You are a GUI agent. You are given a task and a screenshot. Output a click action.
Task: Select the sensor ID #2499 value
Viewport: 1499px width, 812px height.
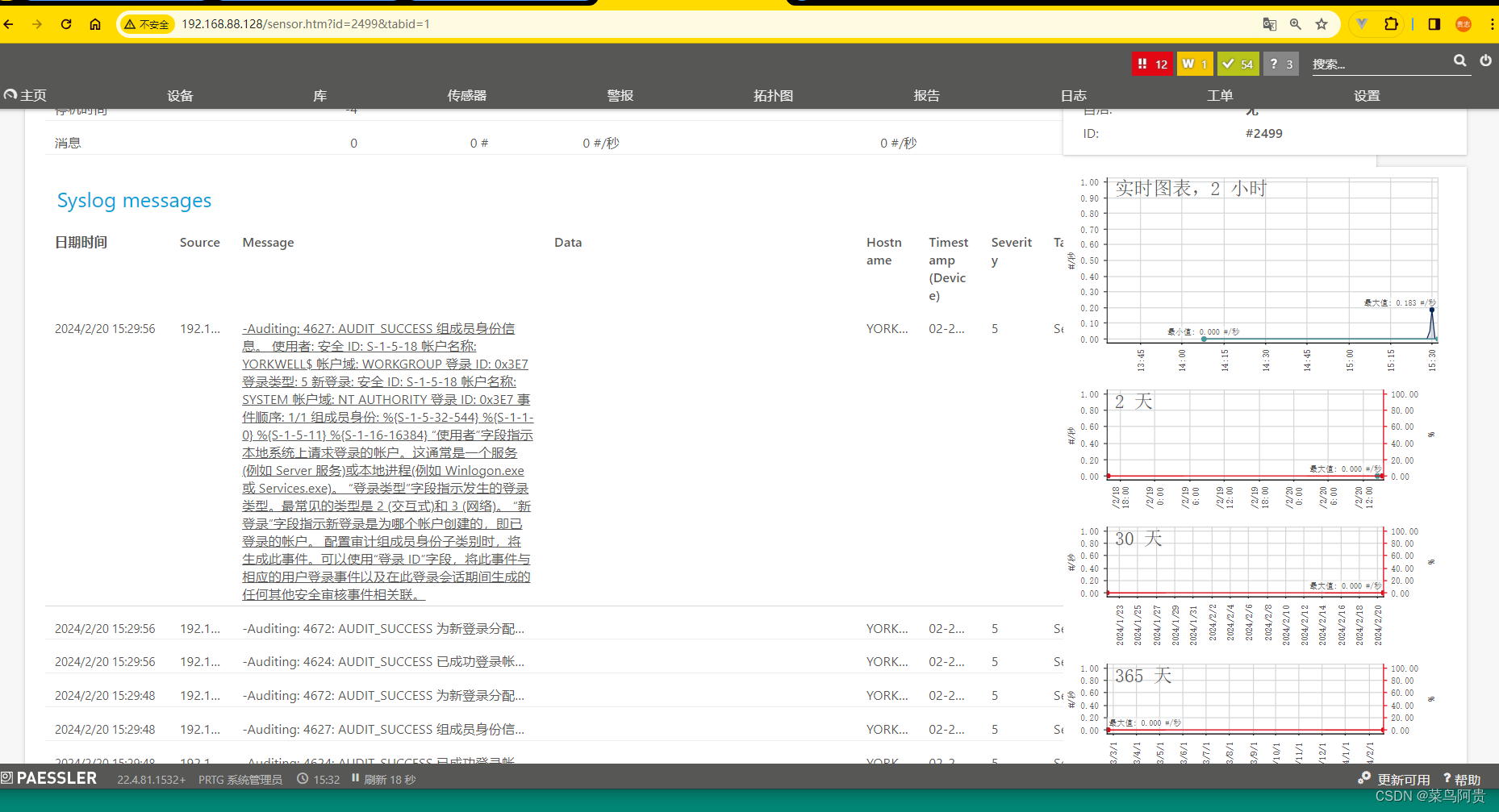coord(1263,133)
